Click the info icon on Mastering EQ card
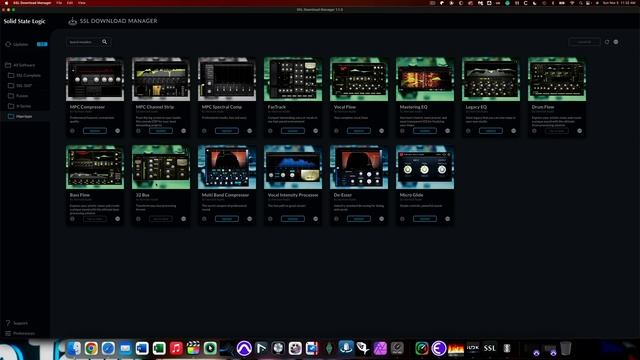This screenshot has width=640, height=360. pyautogui.click(x=402, y=131)
